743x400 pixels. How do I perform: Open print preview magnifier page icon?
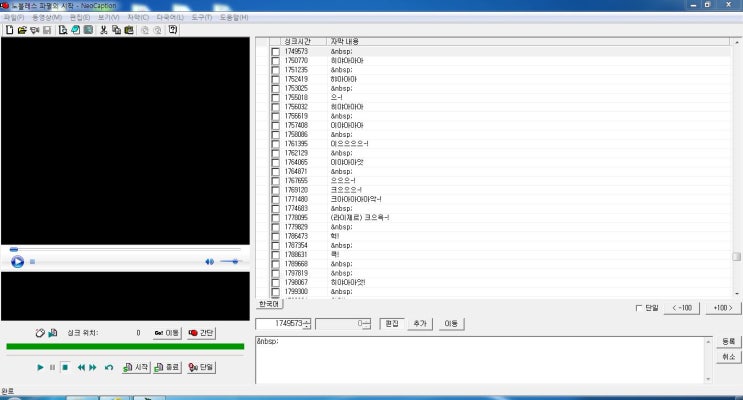63,30
